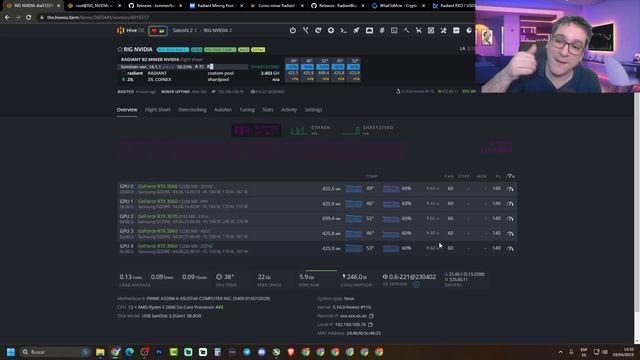Click GPU 2 hashrate 699.4 value

[331, 219]
